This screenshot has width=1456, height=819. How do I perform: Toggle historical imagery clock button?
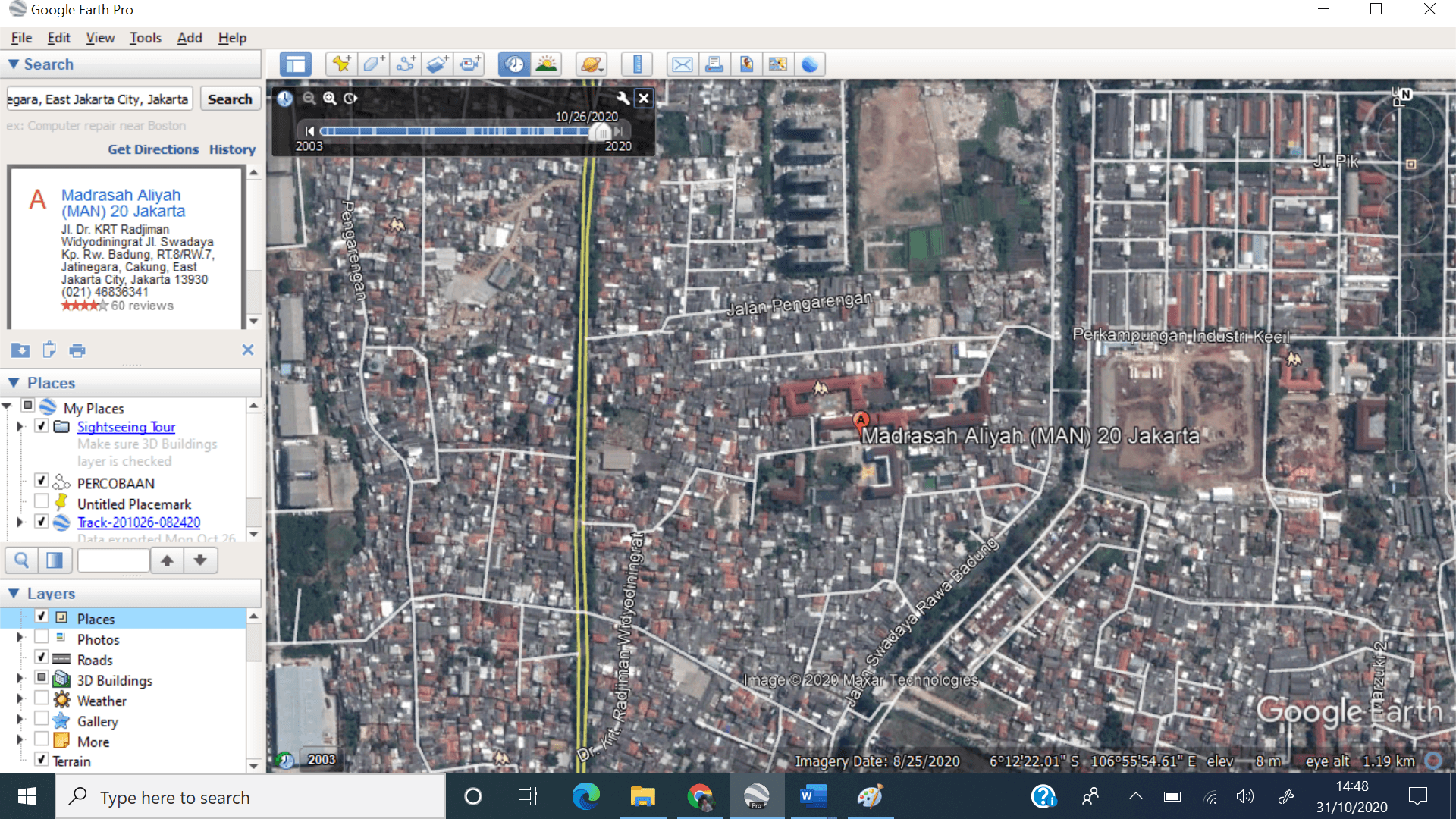[x=514, y=64]
